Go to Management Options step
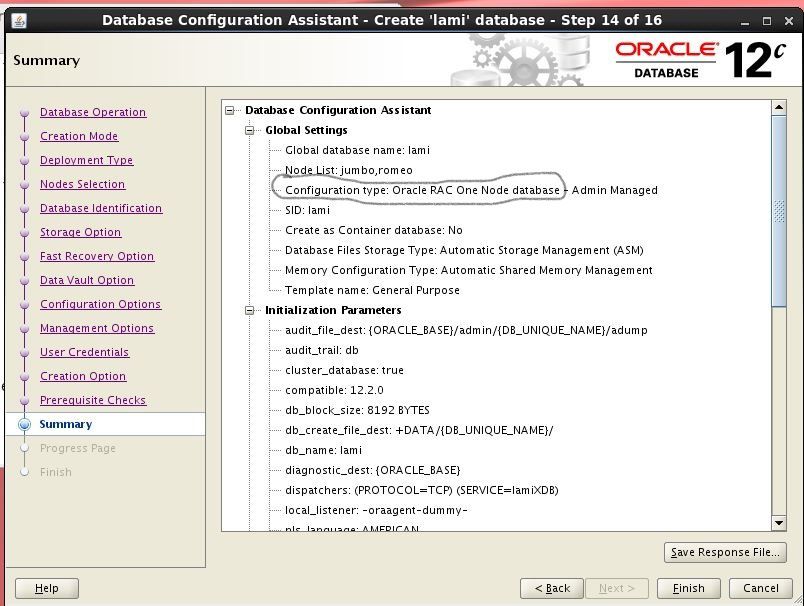804x606 pixels. point(97,328)
